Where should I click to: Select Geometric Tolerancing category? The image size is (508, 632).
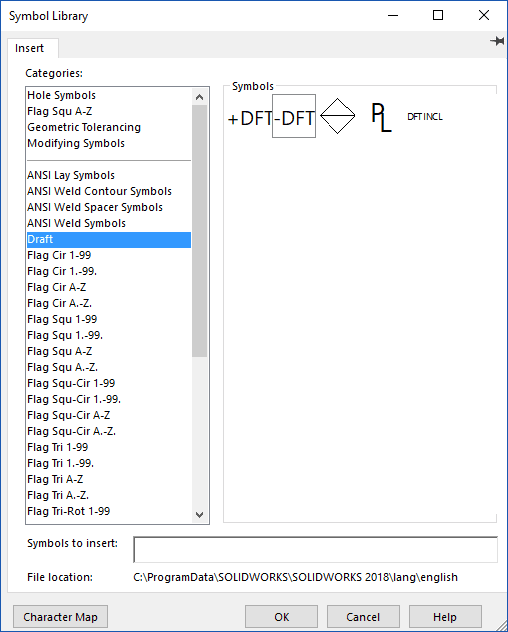tap(84, 127)
